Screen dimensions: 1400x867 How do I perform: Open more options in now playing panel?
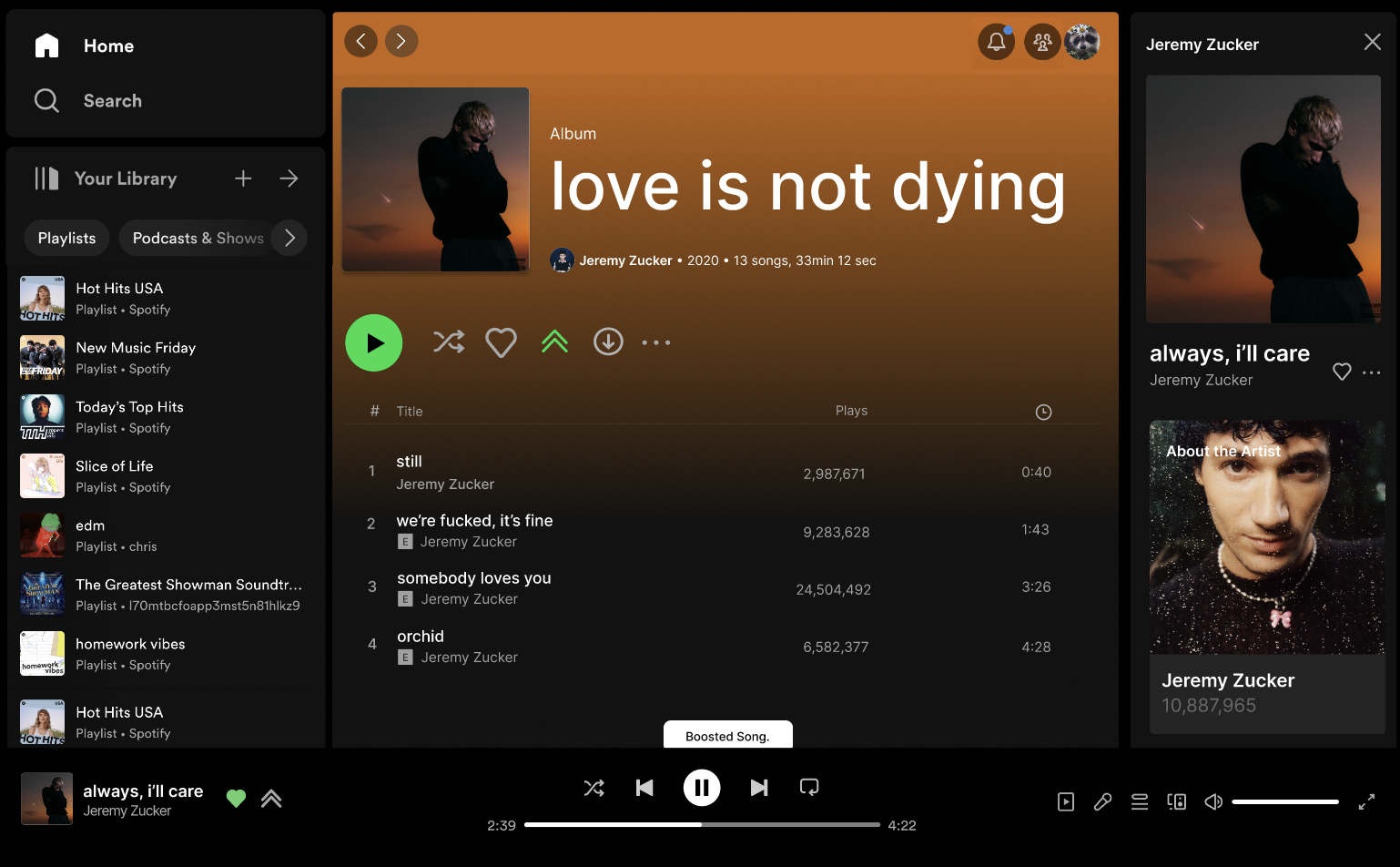click(1372, 372)
